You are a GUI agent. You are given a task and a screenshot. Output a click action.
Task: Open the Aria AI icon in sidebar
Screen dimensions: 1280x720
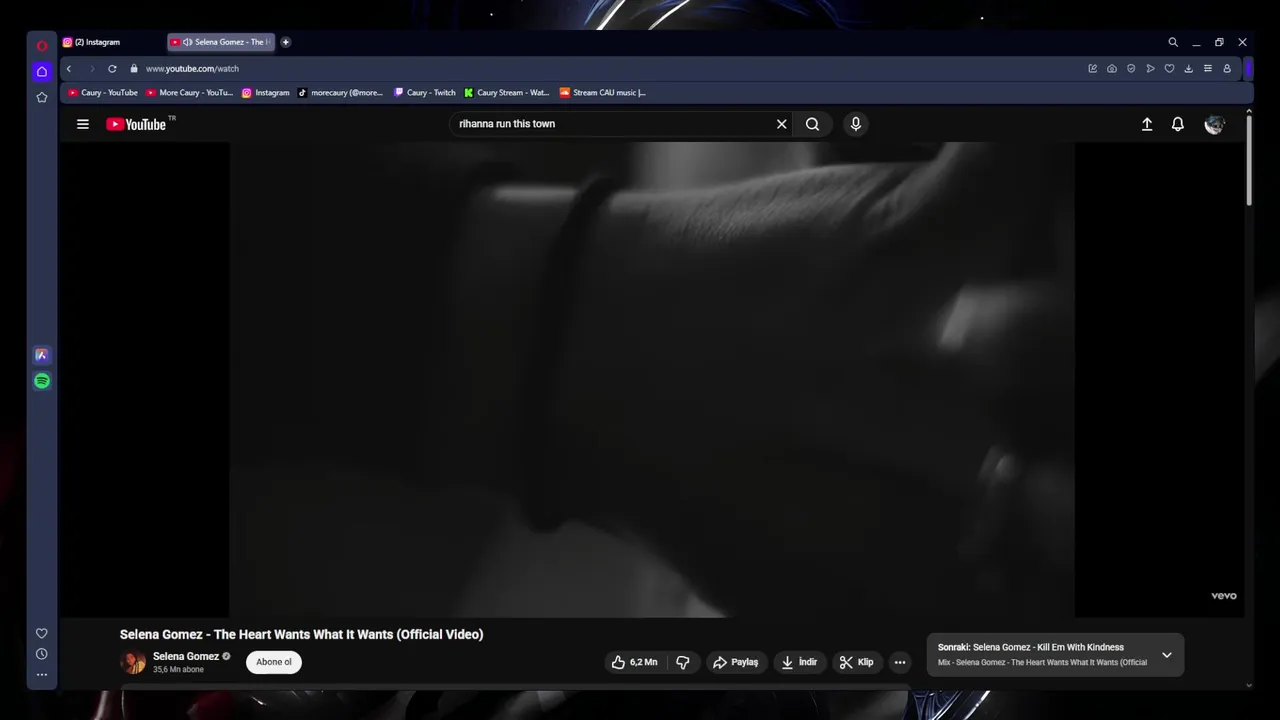tap(41, 355)
